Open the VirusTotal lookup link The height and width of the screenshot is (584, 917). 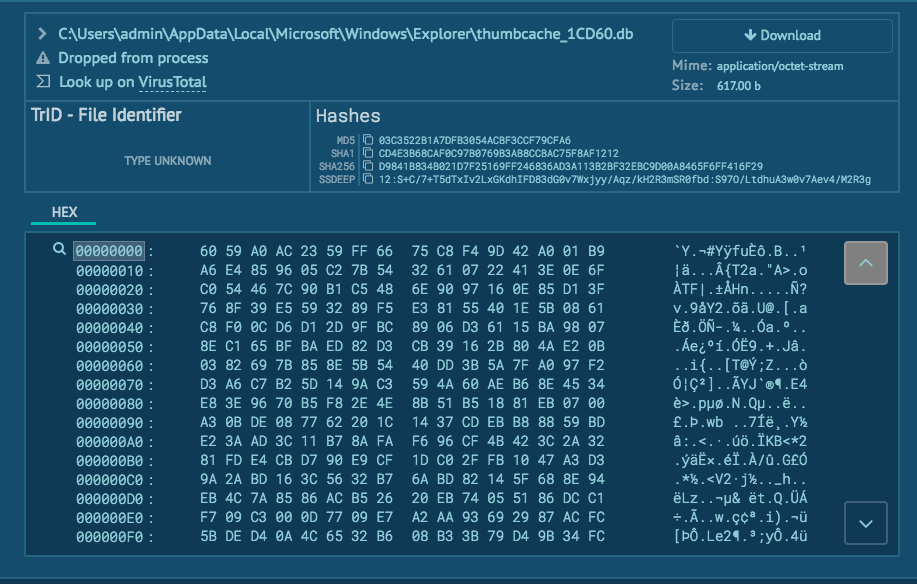[x=173, y=82]
